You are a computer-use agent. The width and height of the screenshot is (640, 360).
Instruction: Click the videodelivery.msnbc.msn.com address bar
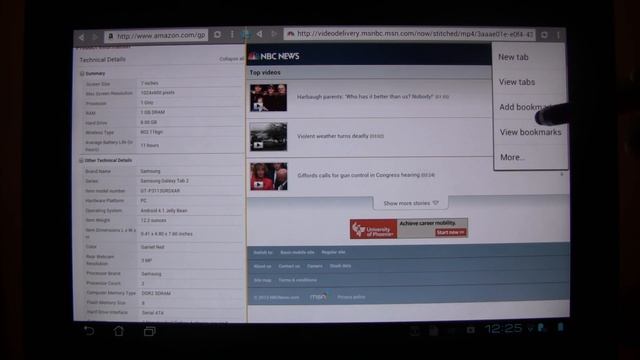(409, 34)
